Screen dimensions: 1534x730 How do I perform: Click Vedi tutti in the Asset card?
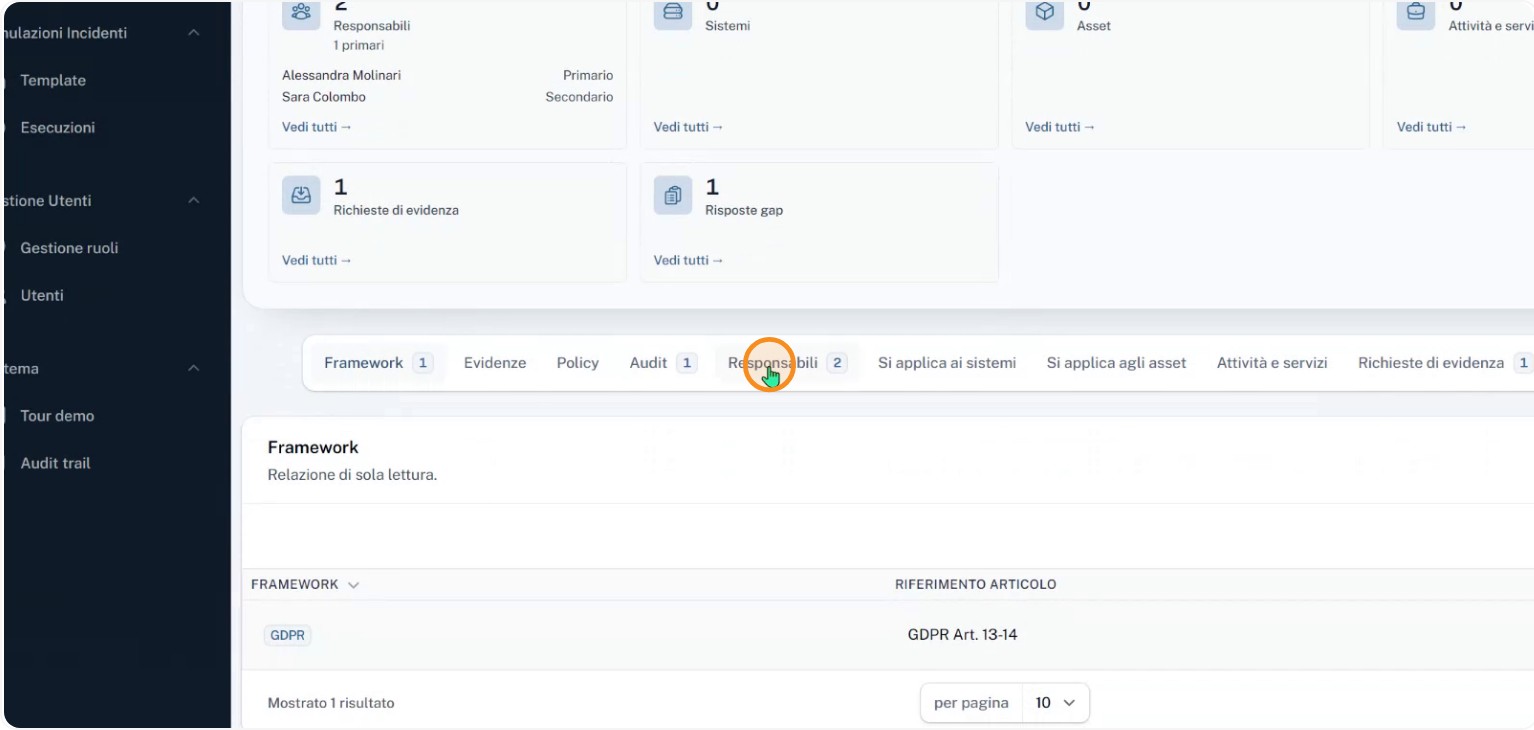point(1060,127)
